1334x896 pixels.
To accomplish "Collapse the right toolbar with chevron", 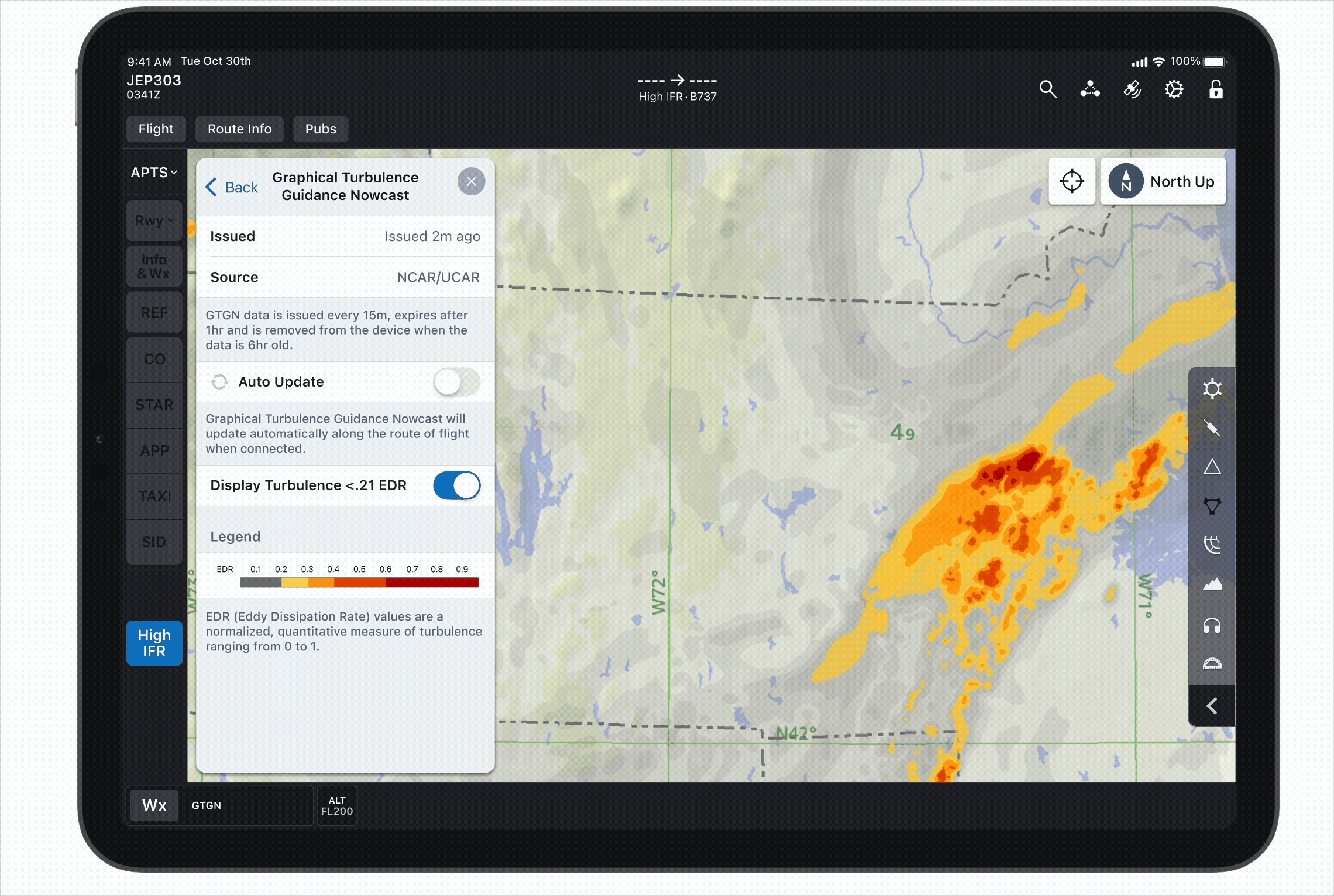I will pyautogui.click(x=1212, y=706).
